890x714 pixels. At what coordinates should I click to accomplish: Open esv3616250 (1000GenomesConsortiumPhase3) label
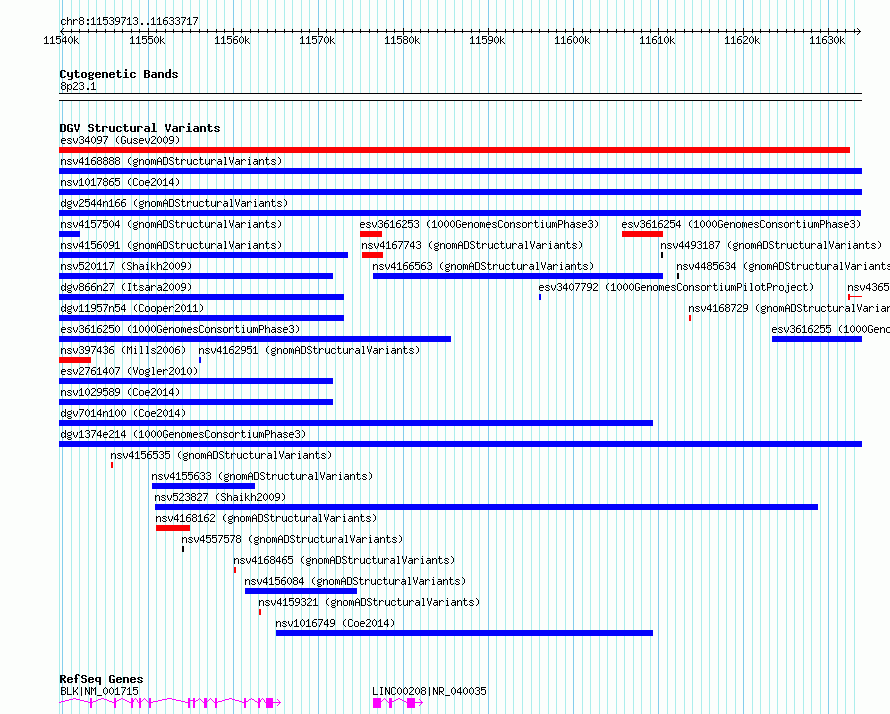(180, 329)
